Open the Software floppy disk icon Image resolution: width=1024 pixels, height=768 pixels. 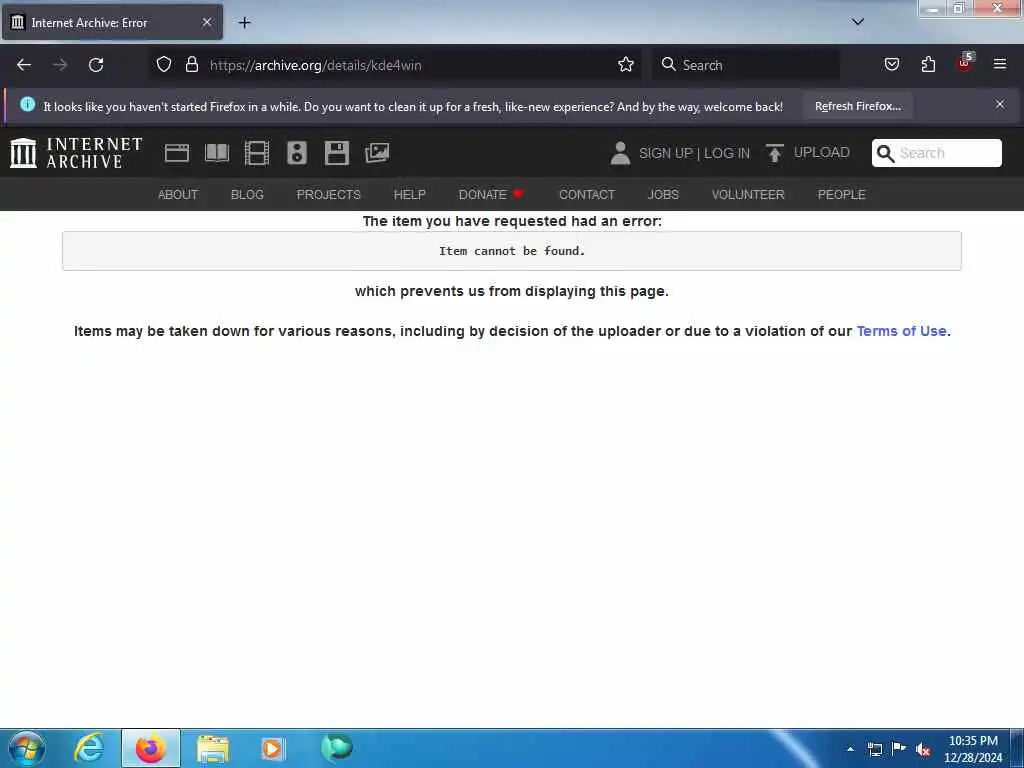pyautogui.click(x=337, y=153)
